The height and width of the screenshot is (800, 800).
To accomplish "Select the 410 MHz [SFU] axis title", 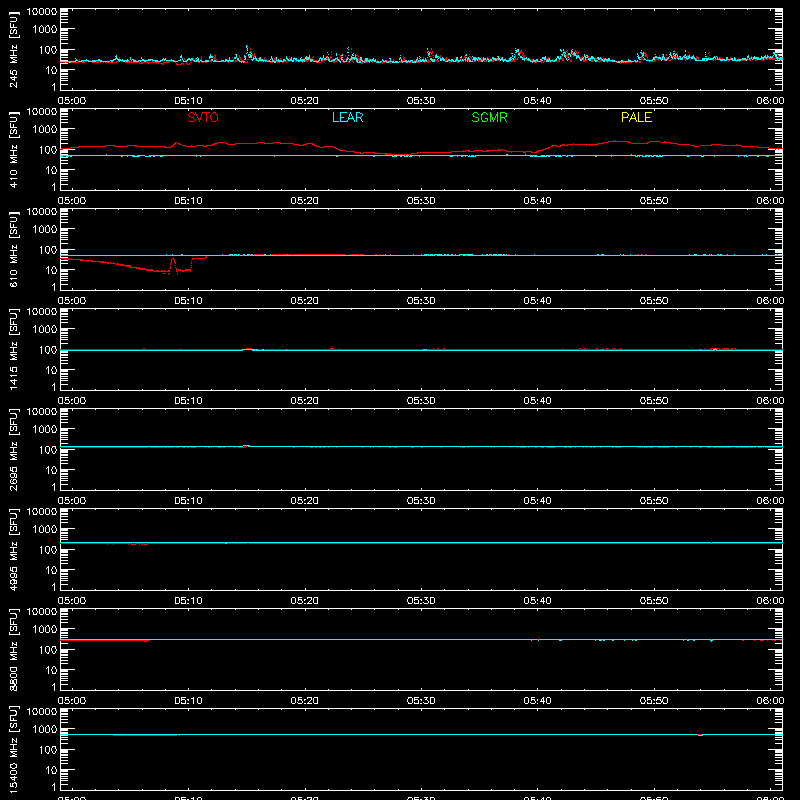I will click(x=13, y=149).
